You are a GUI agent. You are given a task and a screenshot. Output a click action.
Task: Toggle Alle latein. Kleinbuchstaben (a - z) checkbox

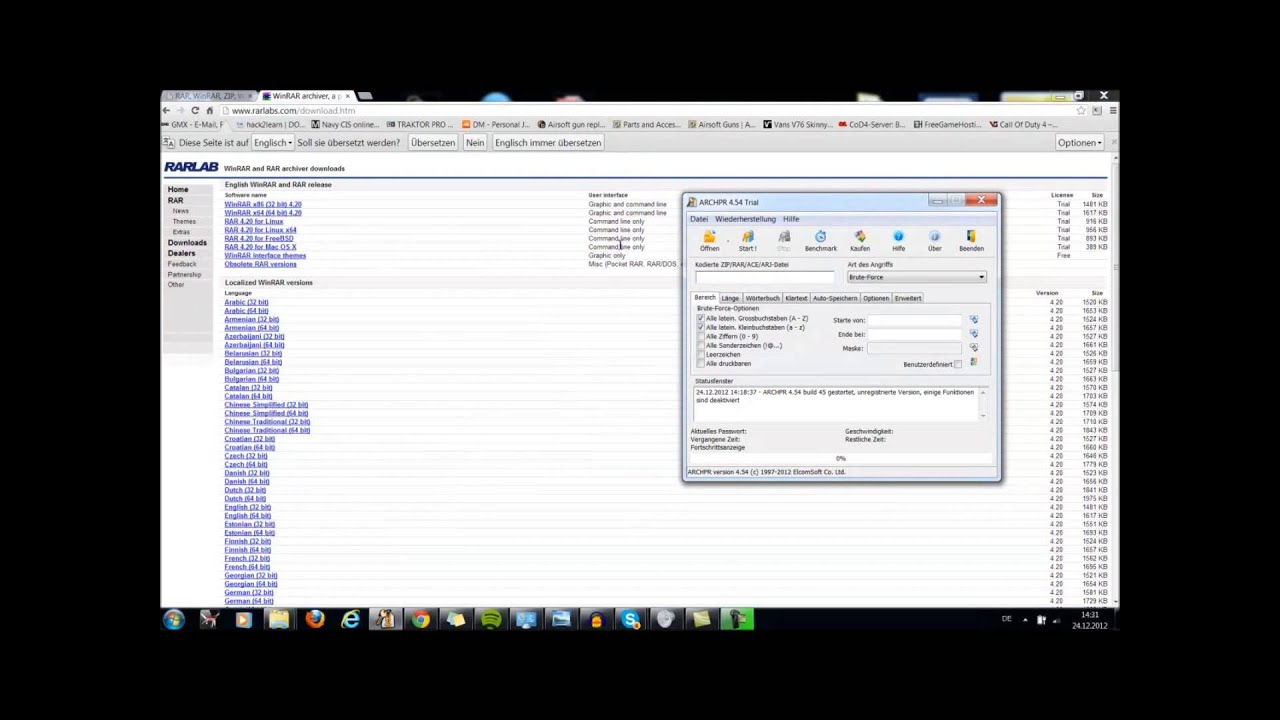(x=701, y=327)
